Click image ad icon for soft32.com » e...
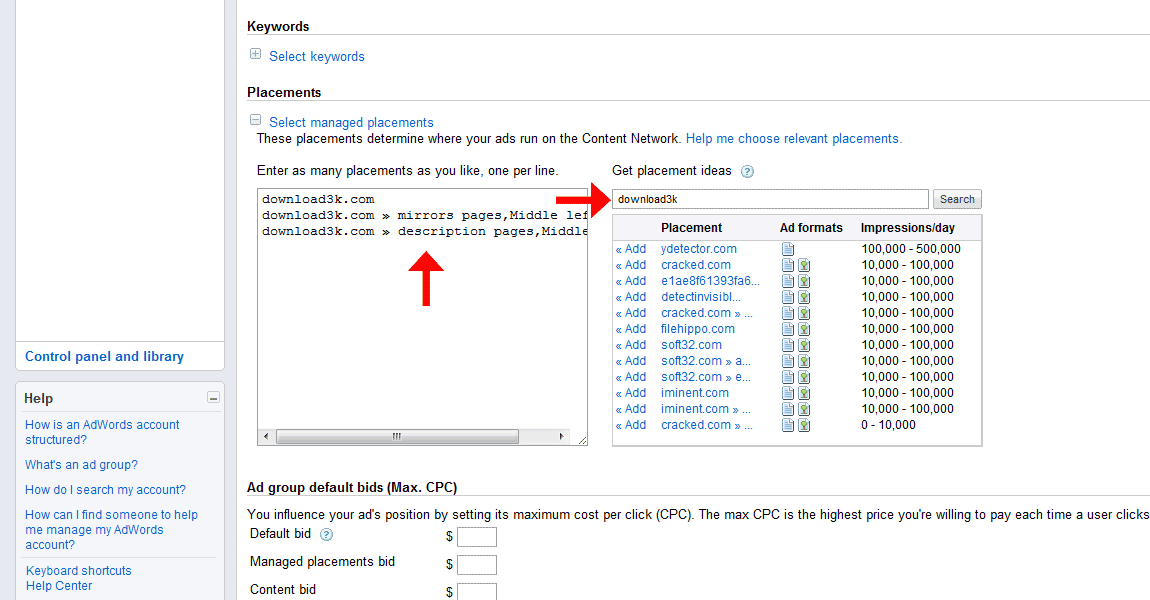The image size is (1150, 600). pos(804,377)
